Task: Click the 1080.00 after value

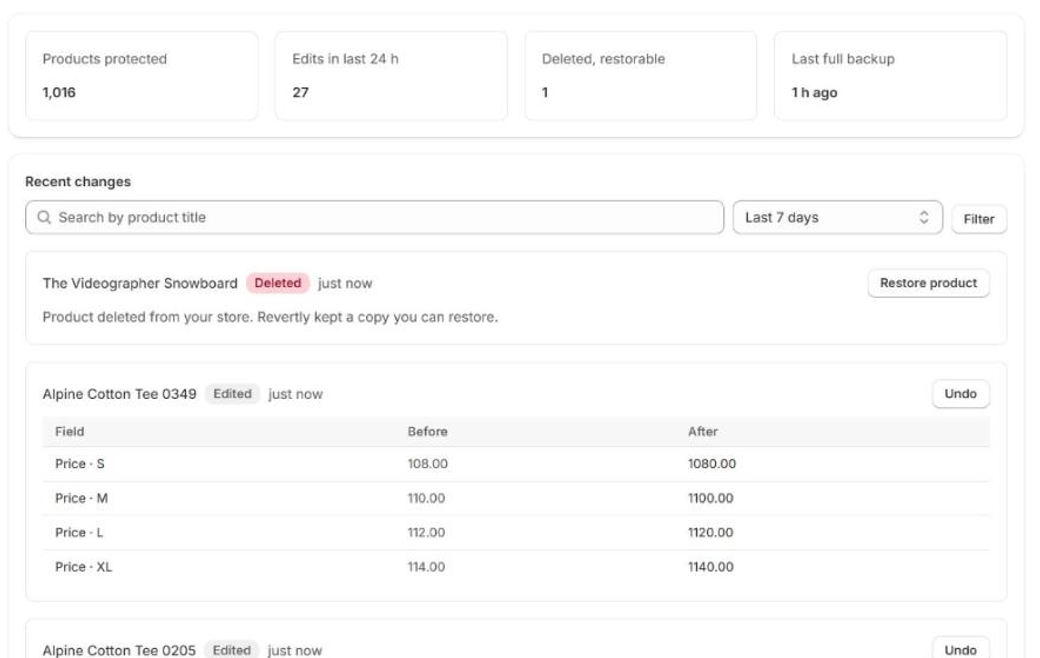Action: (x=712, y=464)
